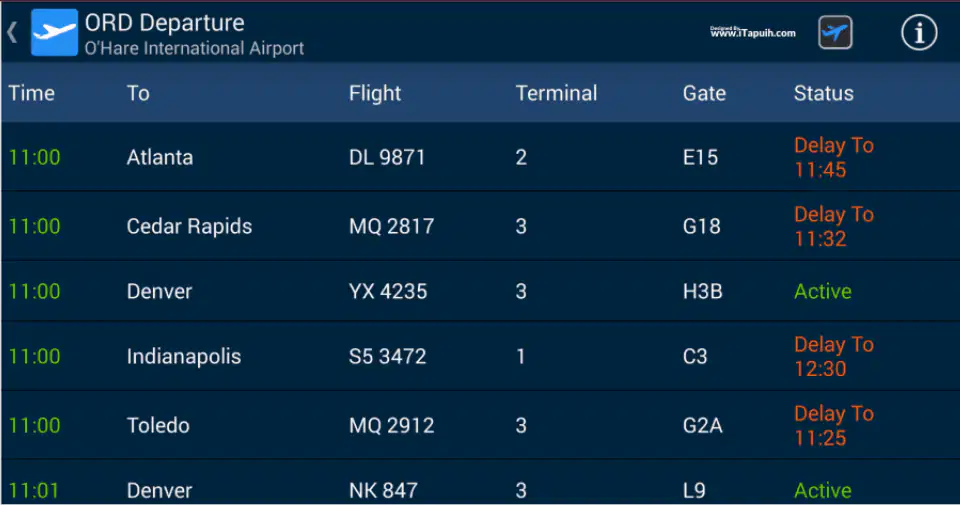Select Denver flight NK 847 row
Viewport: 960px width, 505px height.
click(480, 483)
